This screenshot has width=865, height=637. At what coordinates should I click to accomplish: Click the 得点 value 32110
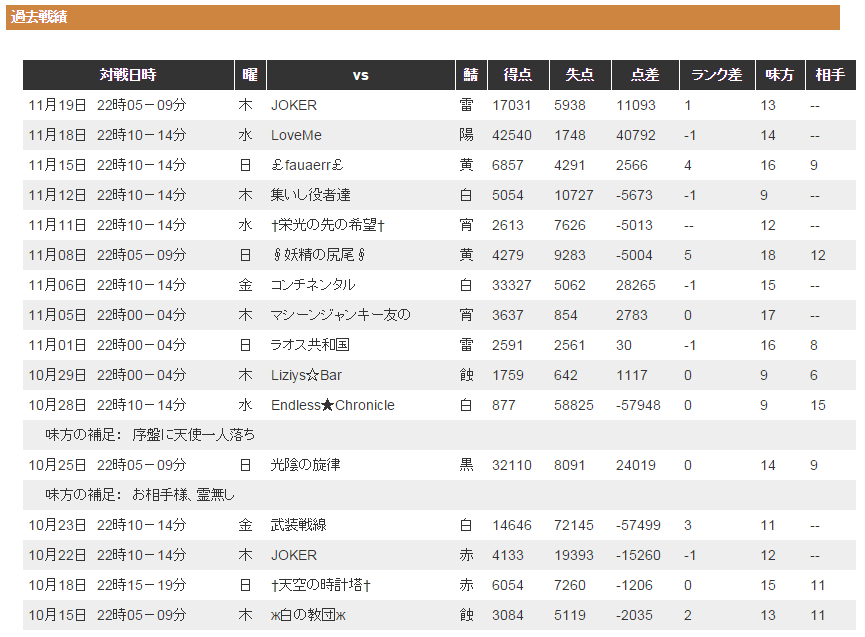click(512, 465)
